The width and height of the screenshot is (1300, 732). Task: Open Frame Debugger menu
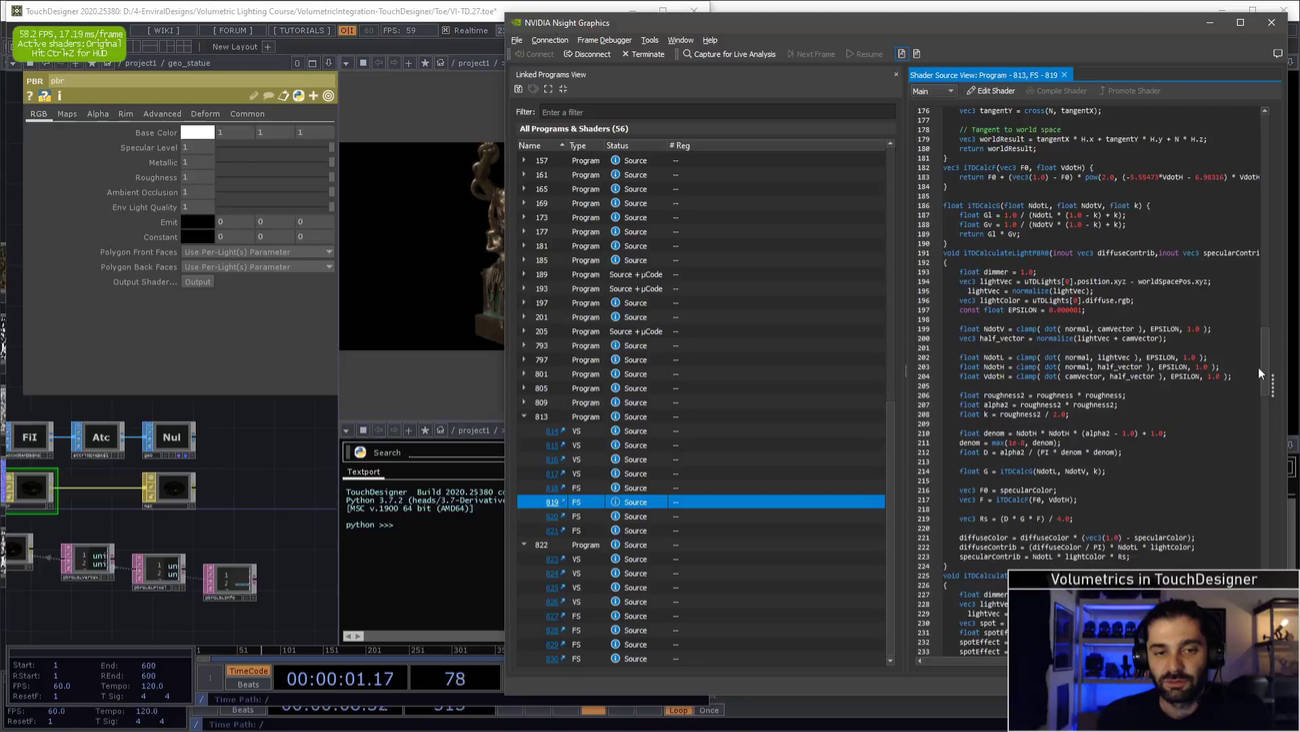[604, 40]
